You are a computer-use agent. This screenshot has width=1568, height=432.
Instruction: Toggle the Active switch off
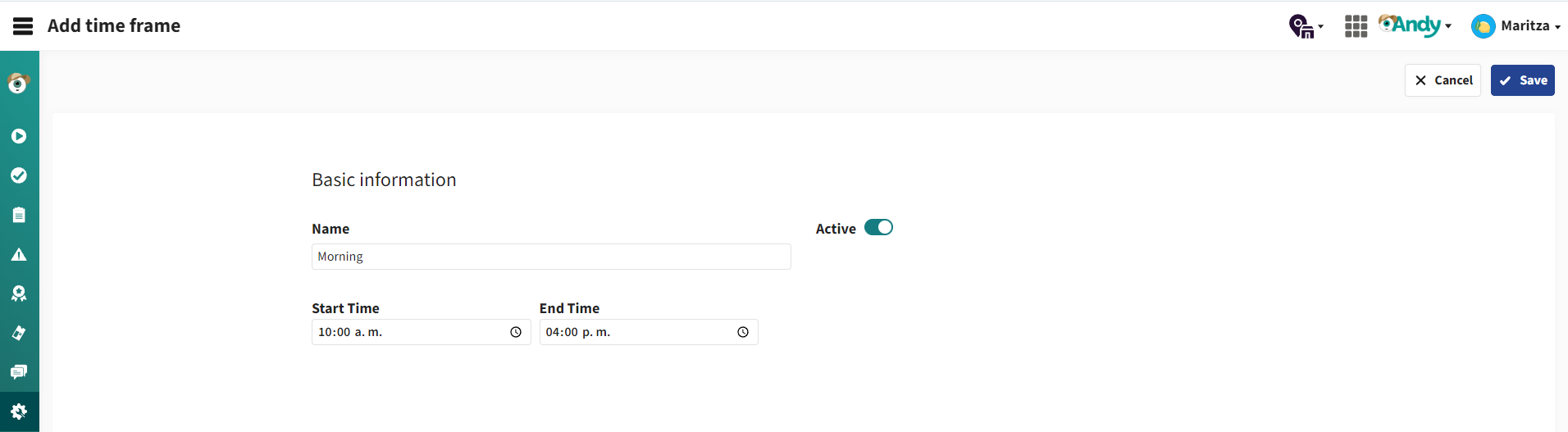pos(878,227)
